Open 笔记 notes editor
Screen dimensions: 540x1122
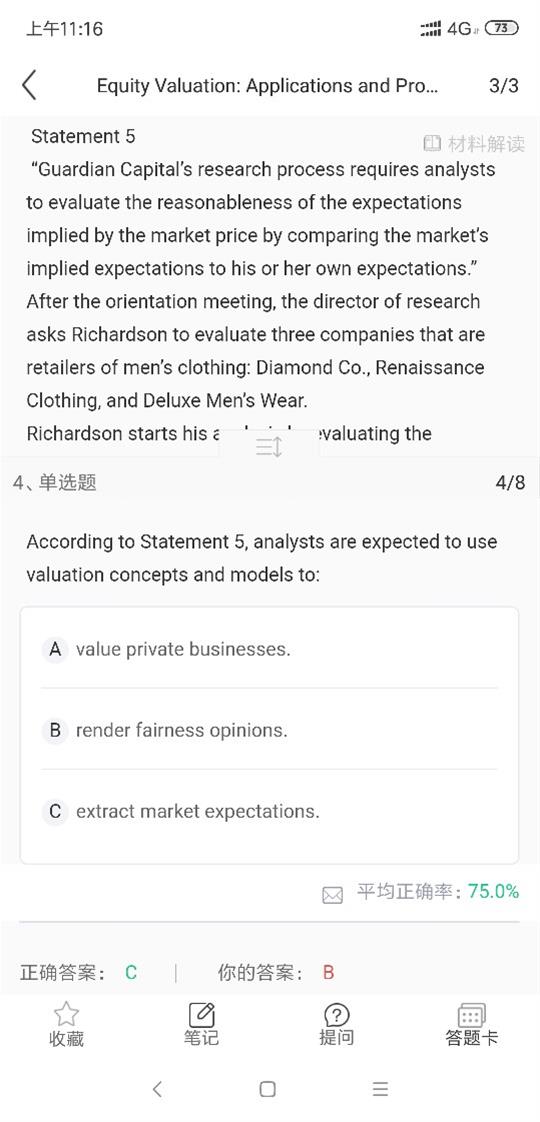coord(201,1024)
